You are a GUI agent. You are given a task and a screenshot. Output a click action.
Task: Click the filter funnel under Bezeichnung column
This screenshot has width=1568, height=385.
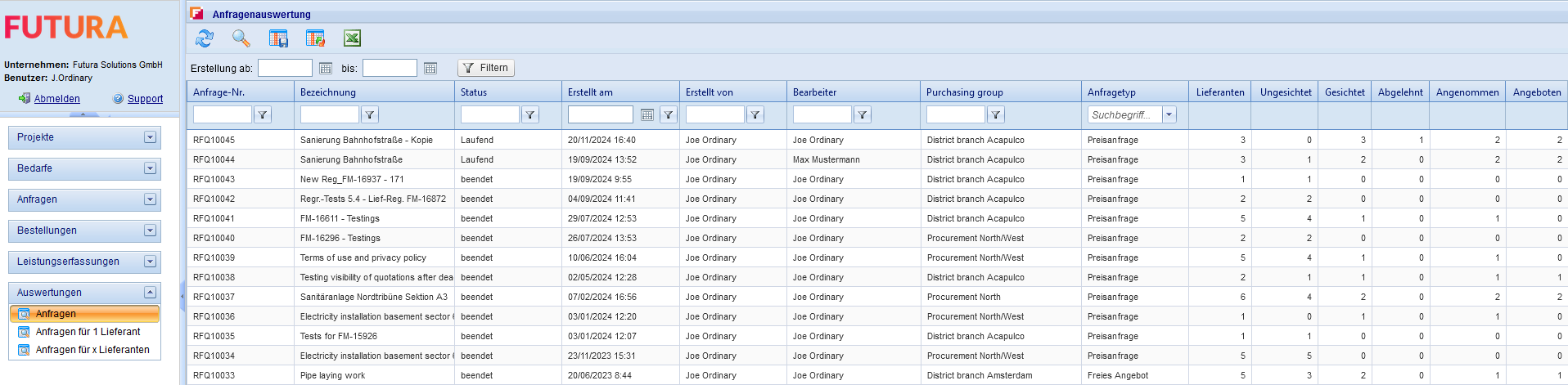click(370, 115)
